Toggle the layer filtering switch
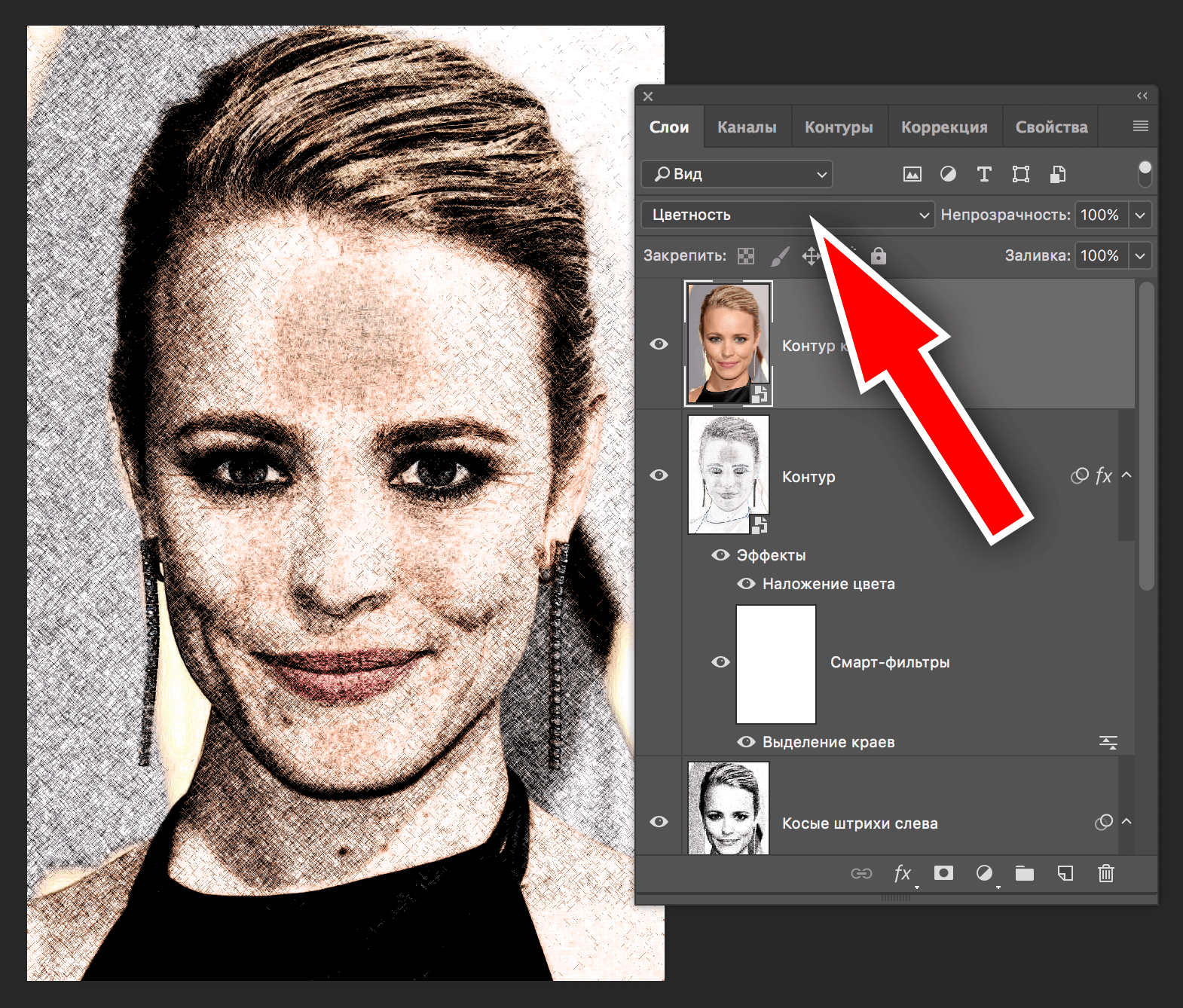Screen dimensions: 1183x1008 [x=1145, y=173]
